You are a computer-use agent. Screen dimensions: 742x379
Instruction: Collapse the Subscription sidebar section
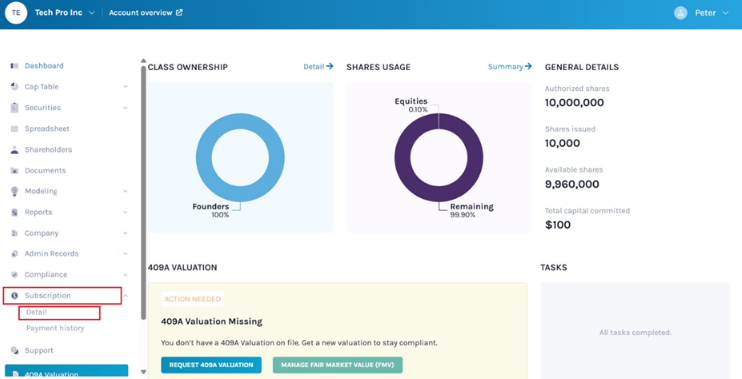(125, 296)
